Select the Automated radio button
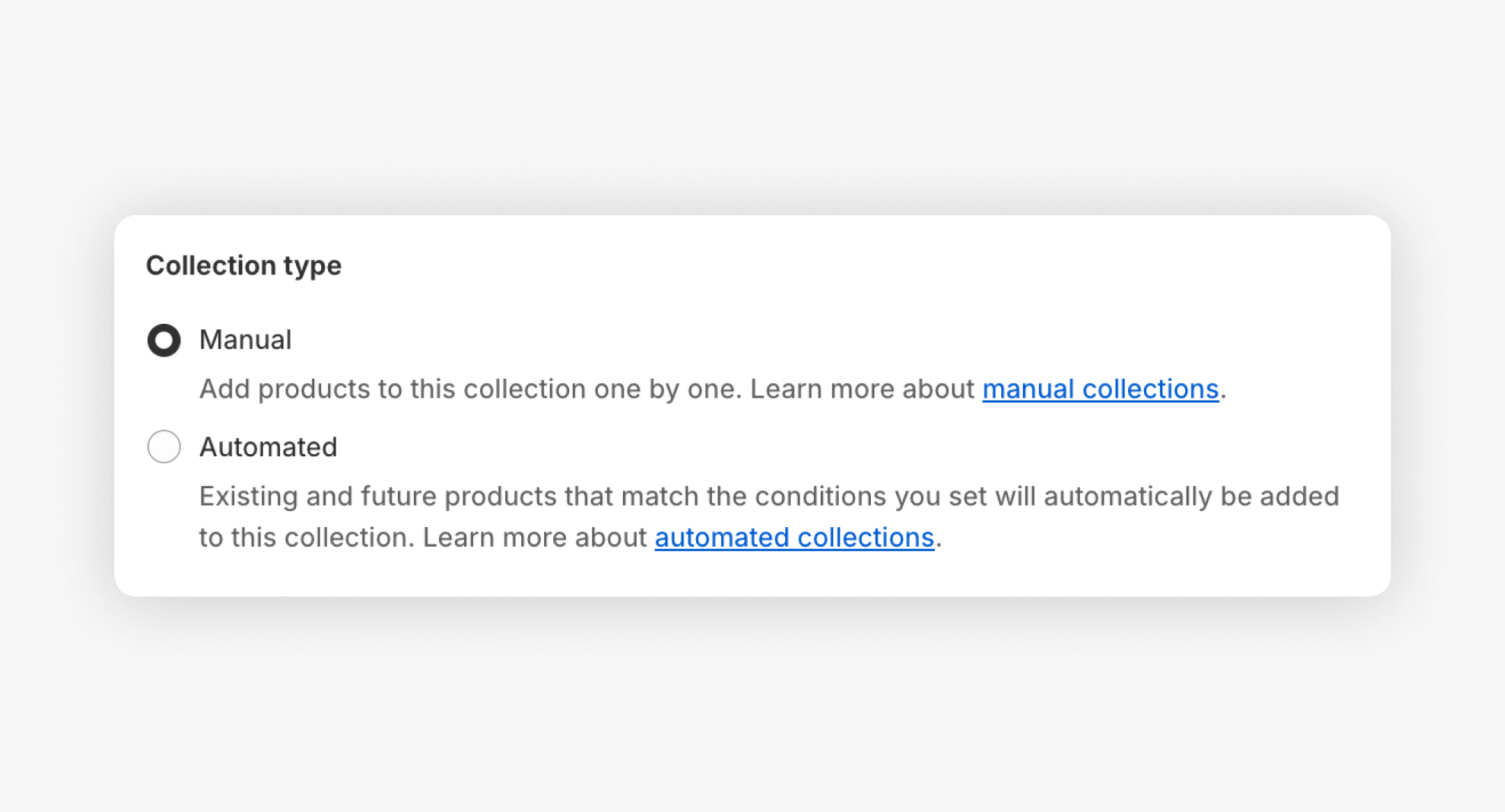1505x812 pixels. pos(164,446)
